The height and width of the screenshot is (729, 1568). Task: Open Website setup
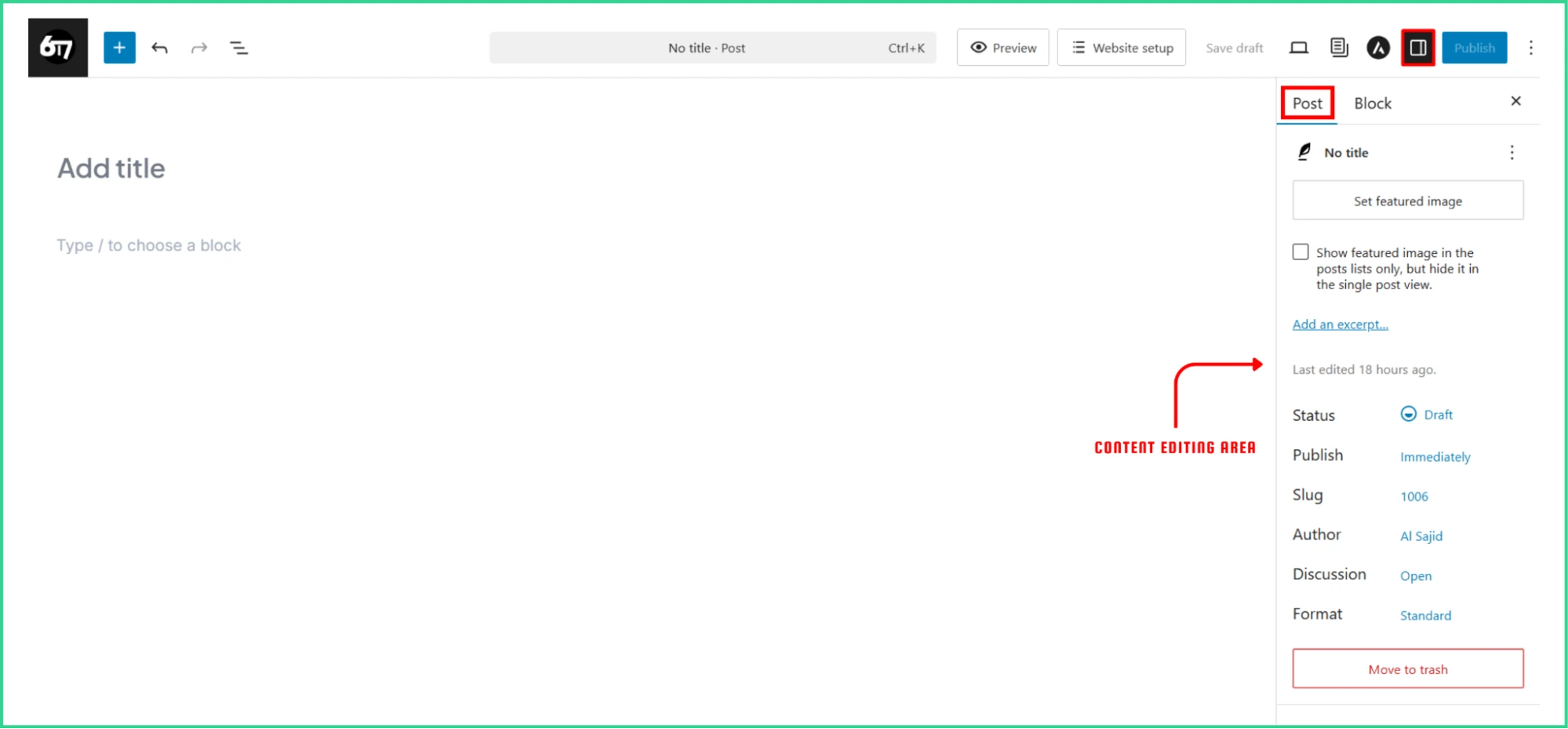coord(1121,48)
